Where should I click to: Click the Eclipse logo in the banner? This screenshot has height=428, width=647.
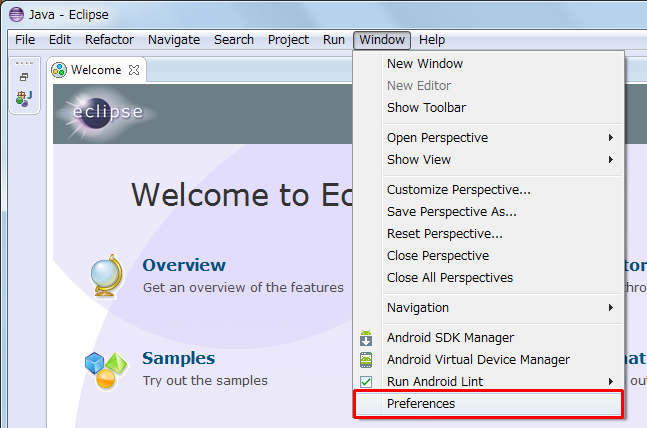(106, 111)
